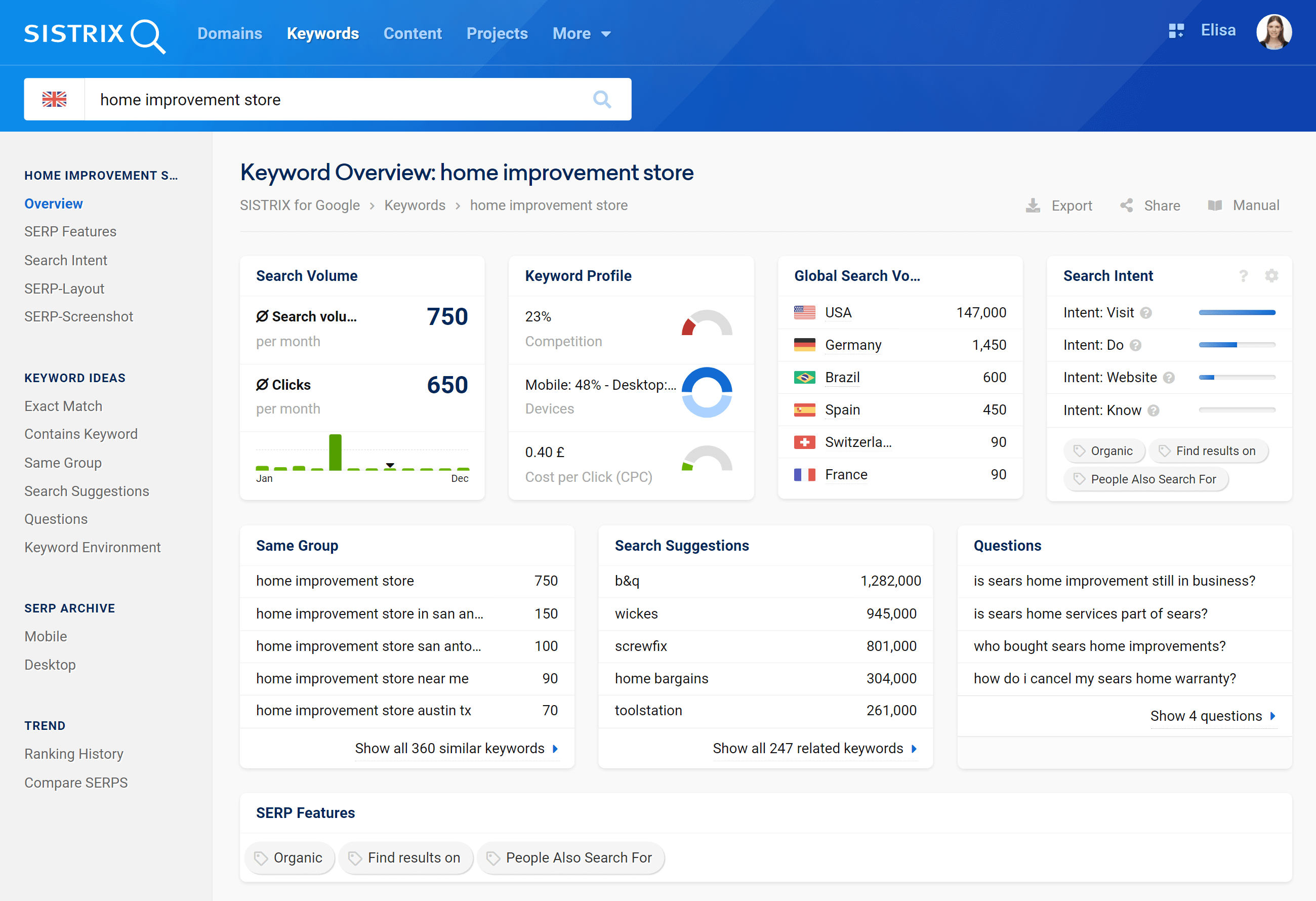The width and height of the screenshot is (1316, 901).
Task: Click help icon next to Intent: Know
Action: pyautogui.click(x=1154, y=411)
